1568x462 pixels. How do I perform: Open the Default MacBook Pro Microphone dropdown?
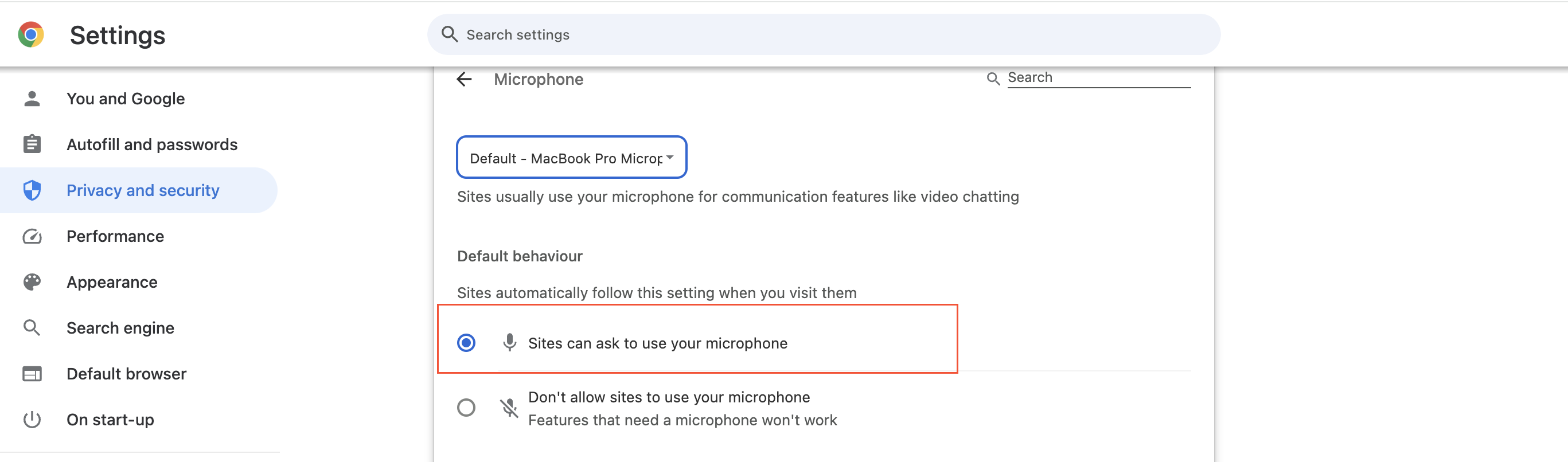pos(572,158)
